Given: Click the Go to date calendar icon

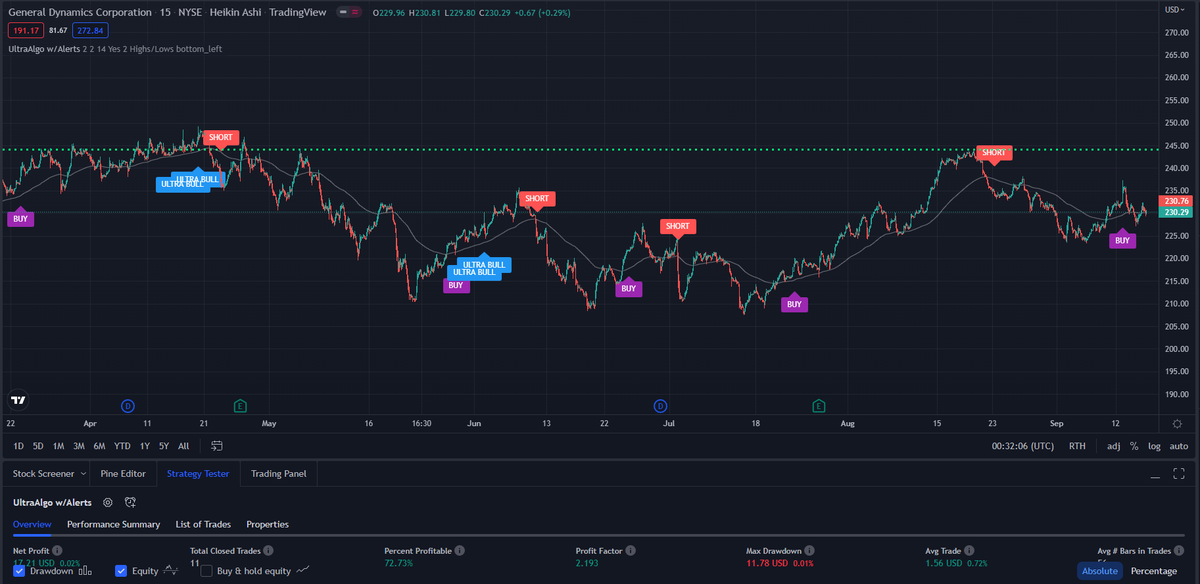Looking at the screenshot, I should (217, 446).
